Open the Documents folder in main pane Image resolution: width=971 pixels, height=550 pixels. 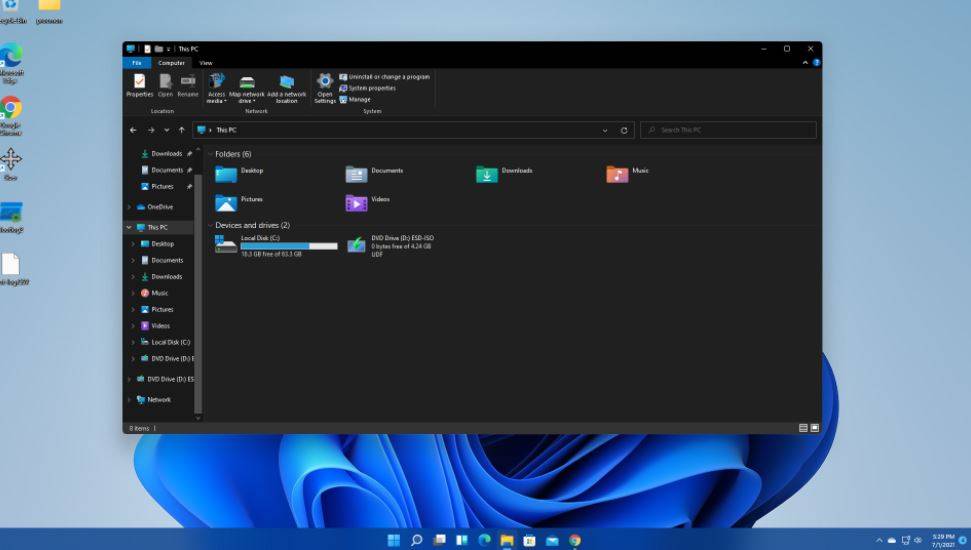(x=374, y=174)
